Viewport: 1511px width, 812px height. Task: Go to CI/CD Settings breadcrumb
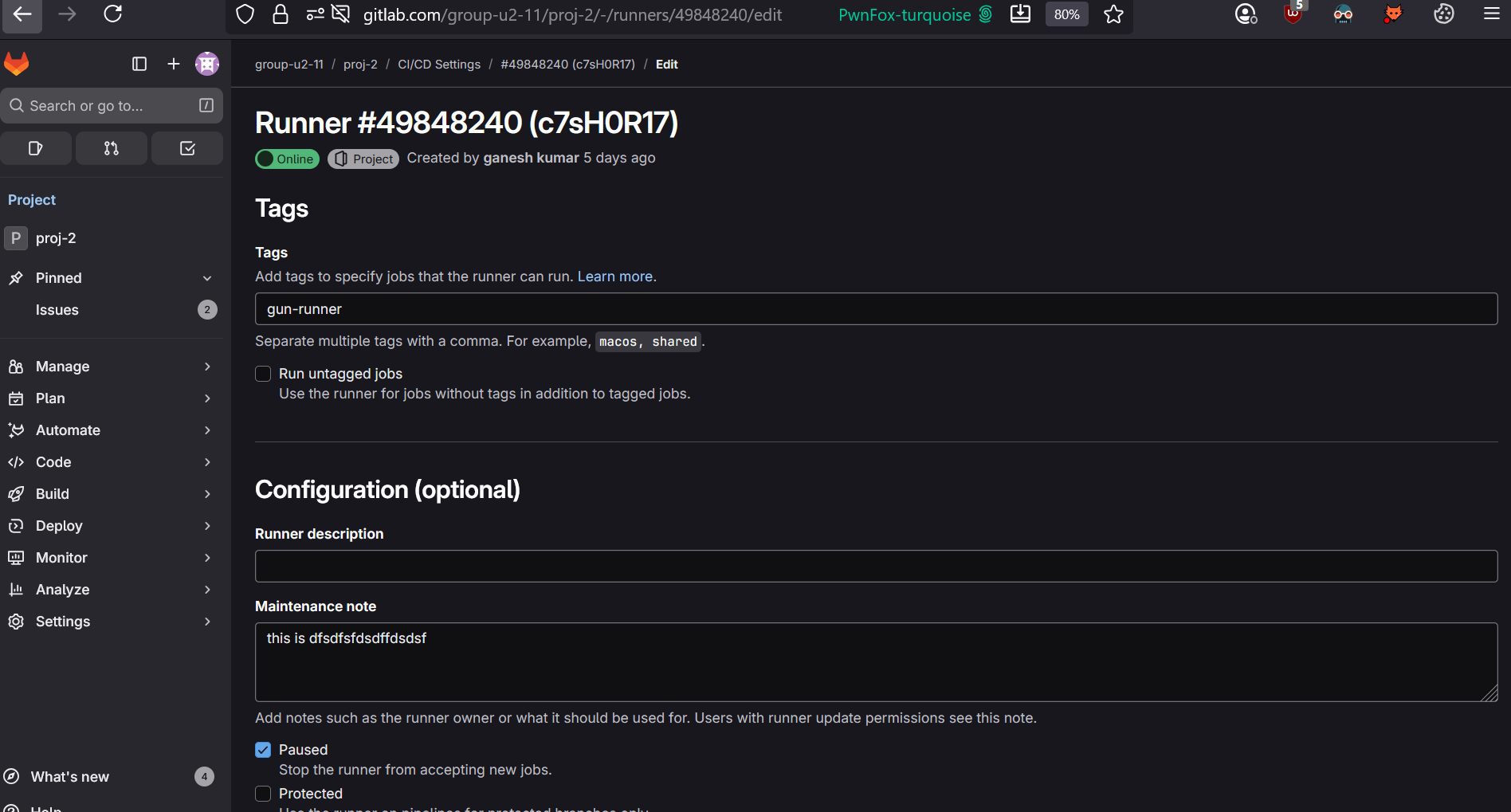439,65
